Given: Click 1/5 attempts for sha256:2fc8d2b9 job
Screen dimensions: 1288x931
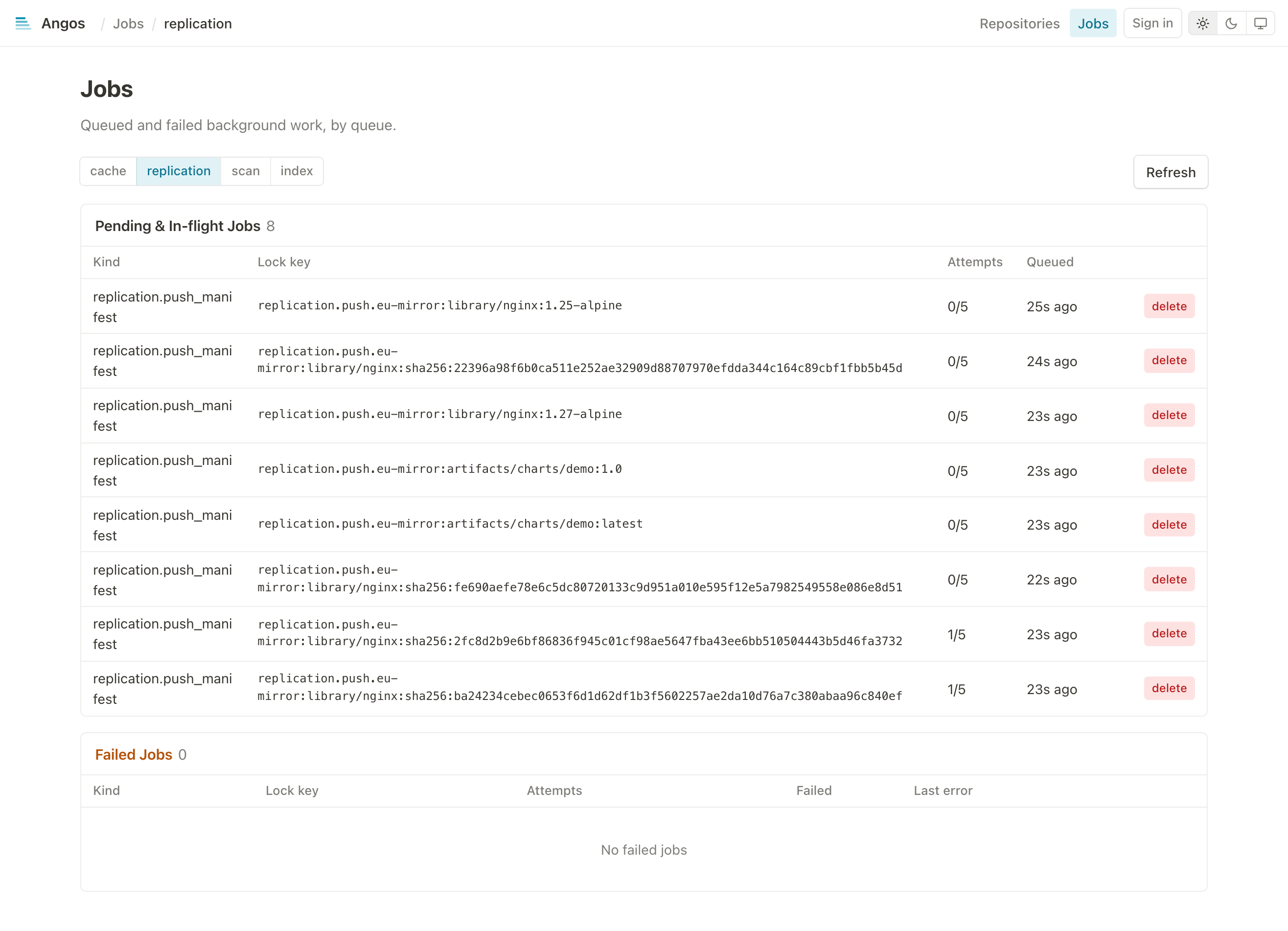Looking at the screenshot, I should point(956,634).
